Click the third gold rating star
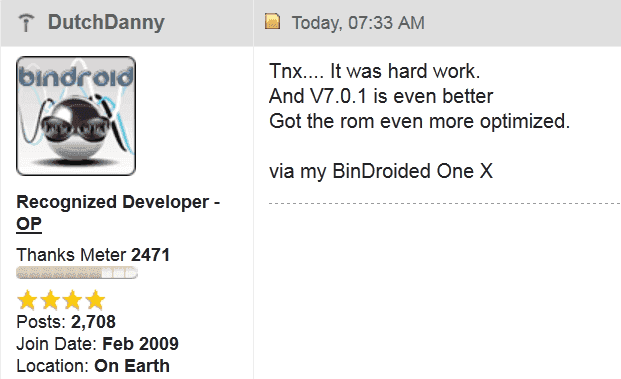This screenshot has height=379, width=621. [72, 300]
